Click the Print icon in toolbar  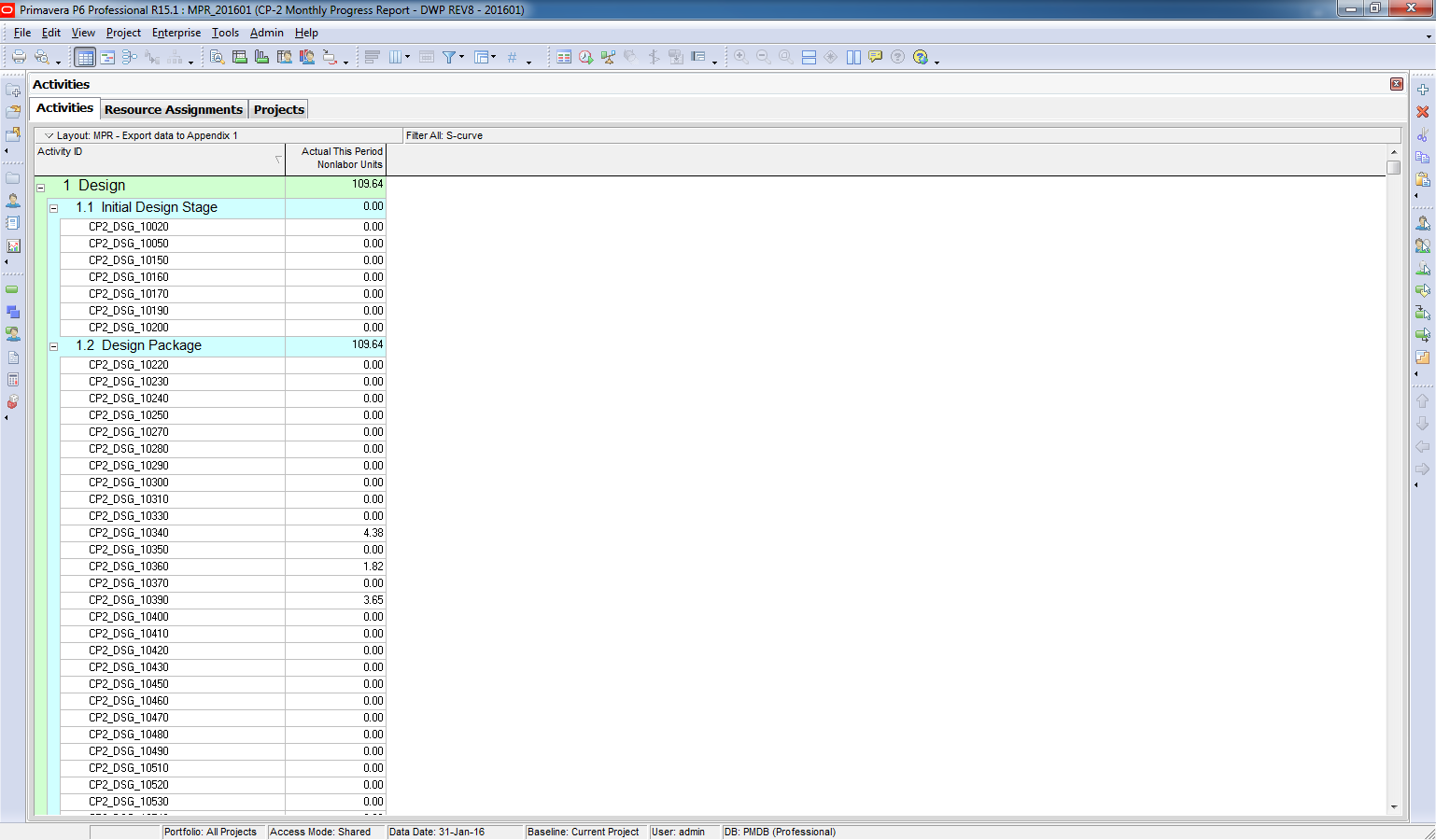[x=18, y=57]
